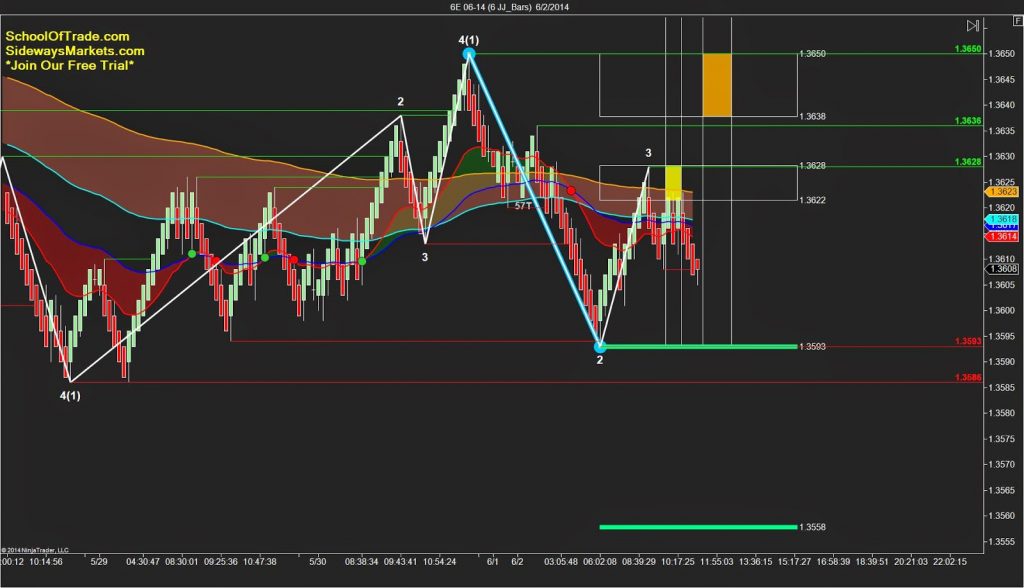Click the 08:39:29 time axis label
Viewport: 1024px width, 588px height.
point(639,562)
